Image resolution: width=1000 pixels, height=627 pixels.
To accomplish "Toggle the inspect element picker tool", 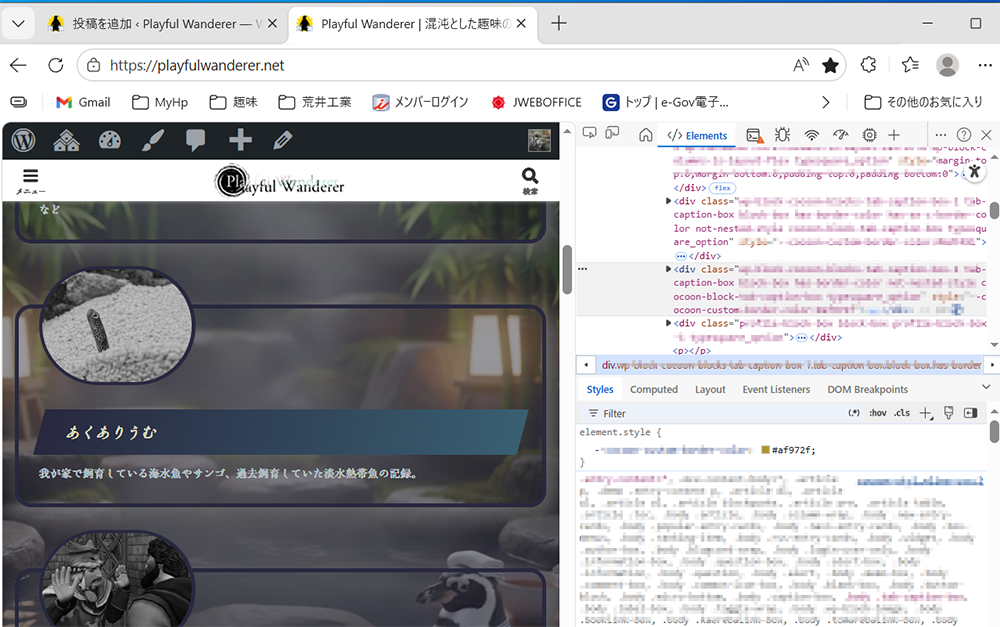I will tap(590, 134).
